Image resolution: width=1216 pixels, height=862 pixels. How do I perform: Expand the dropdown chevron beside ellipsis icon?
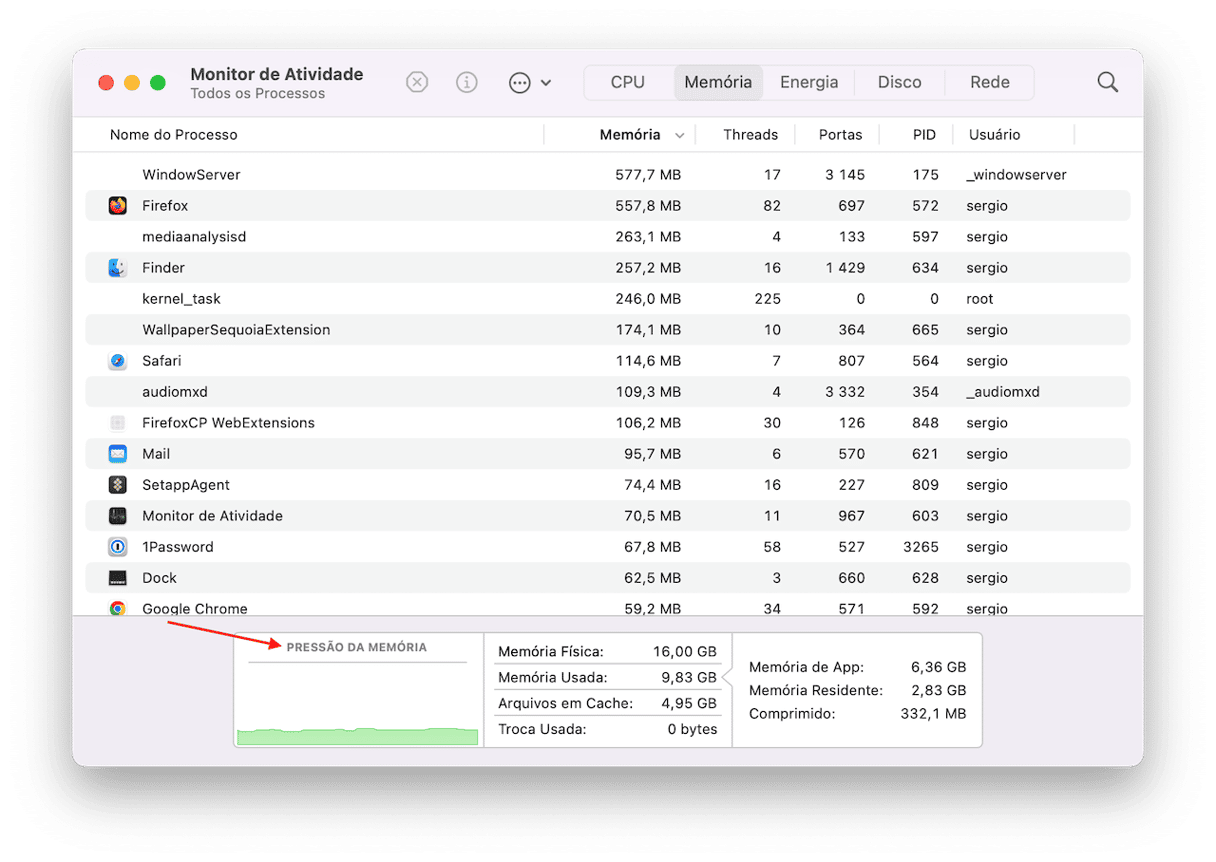(x=546, y=83)
